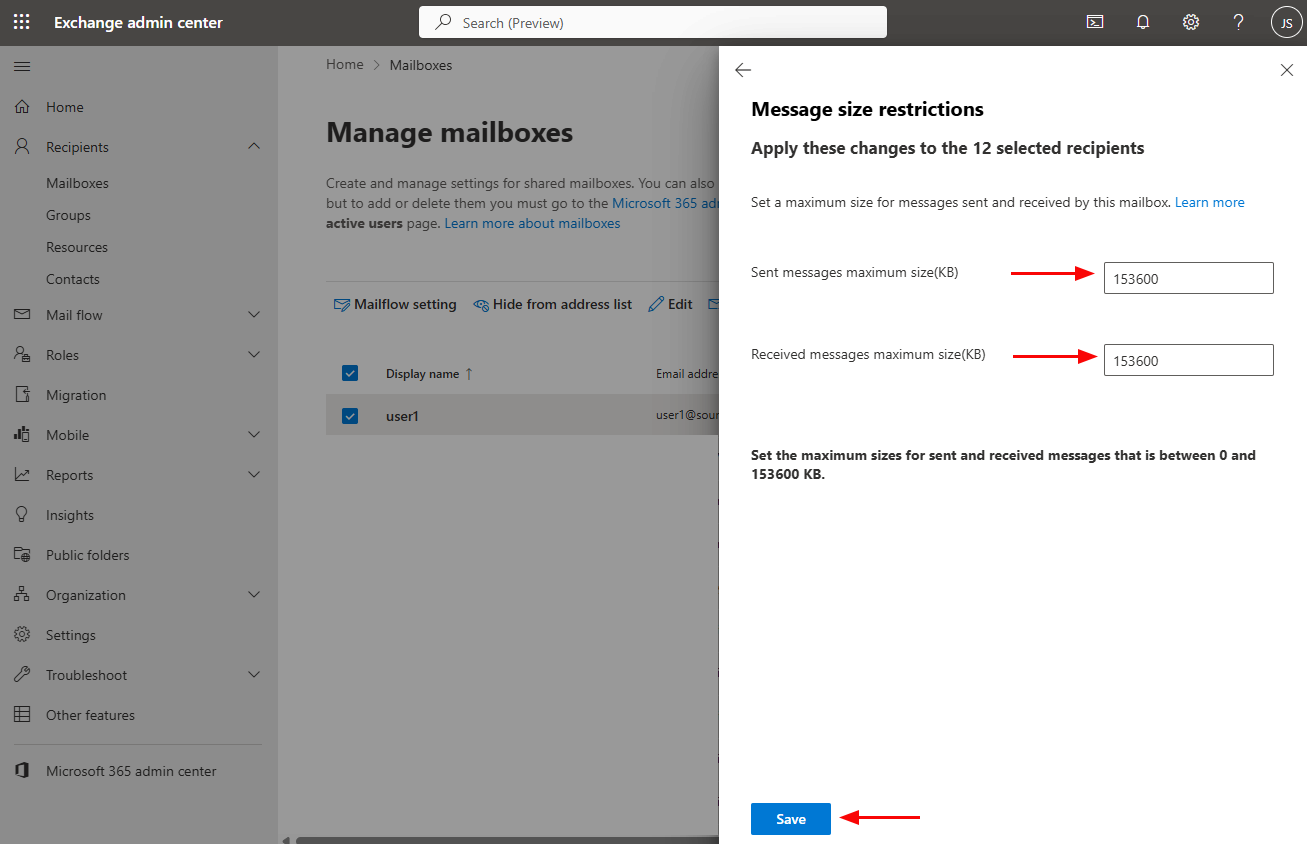Open the Learn more link in panel
This screenshot has width=1307, height=844.
[1209, 202]
